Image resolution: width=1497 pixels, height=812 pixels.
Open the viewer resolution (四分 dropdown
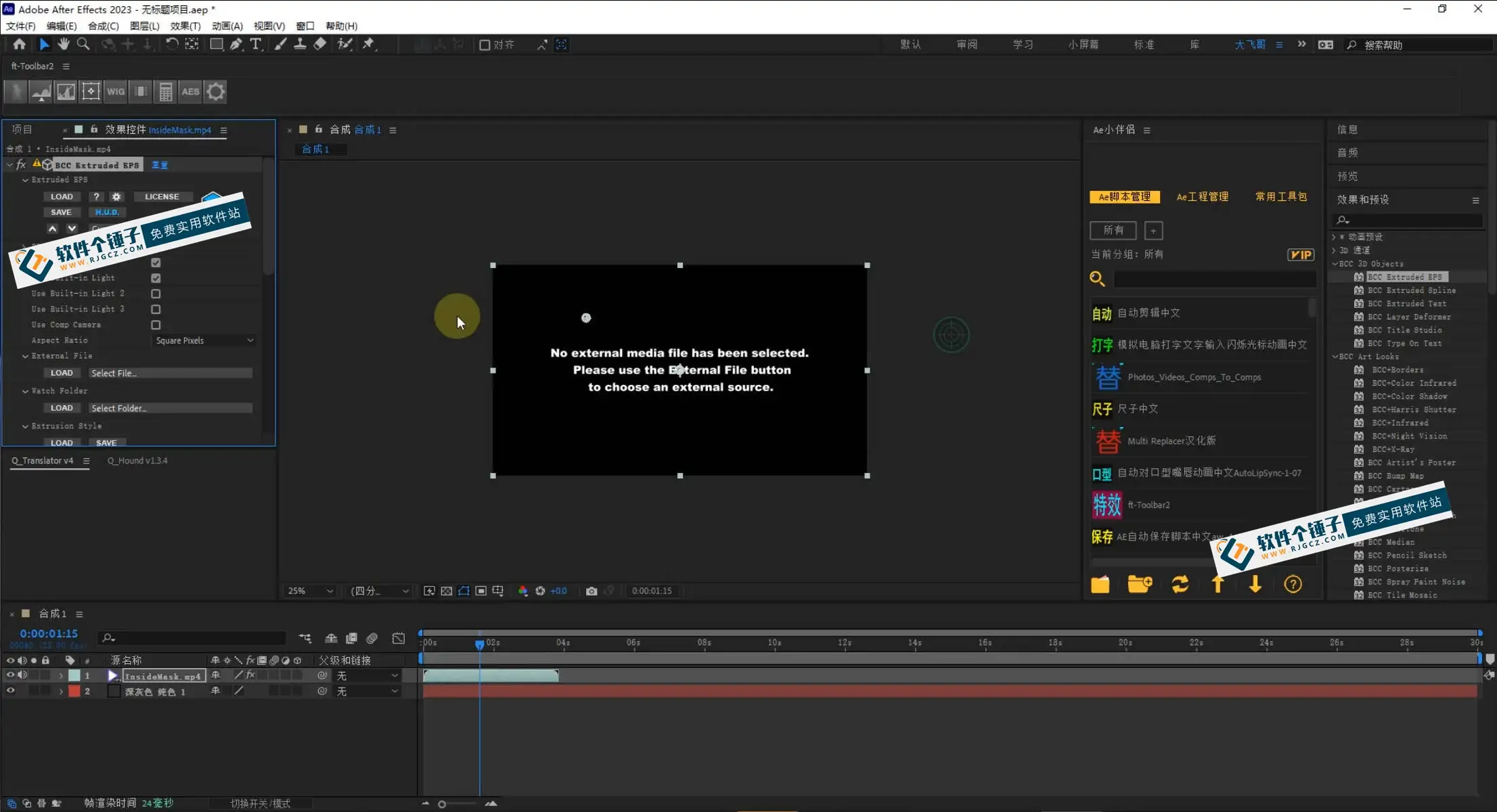(380, 591)
